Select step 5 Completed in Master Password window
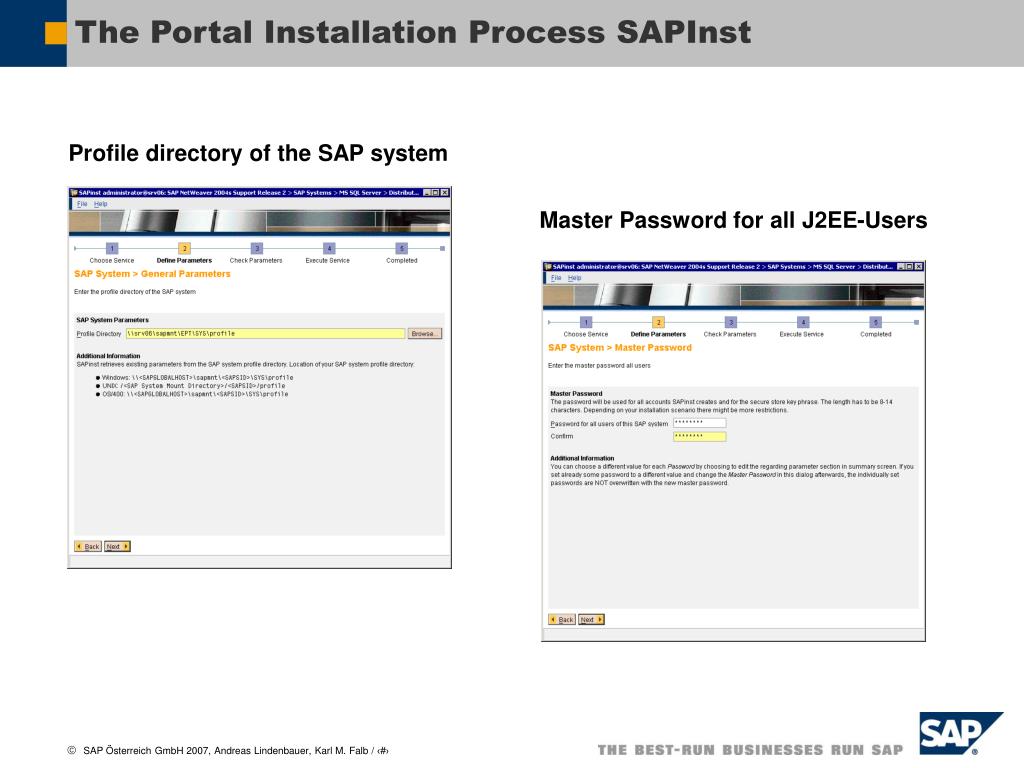This screenshot has height=768, width=1024. 876,322
